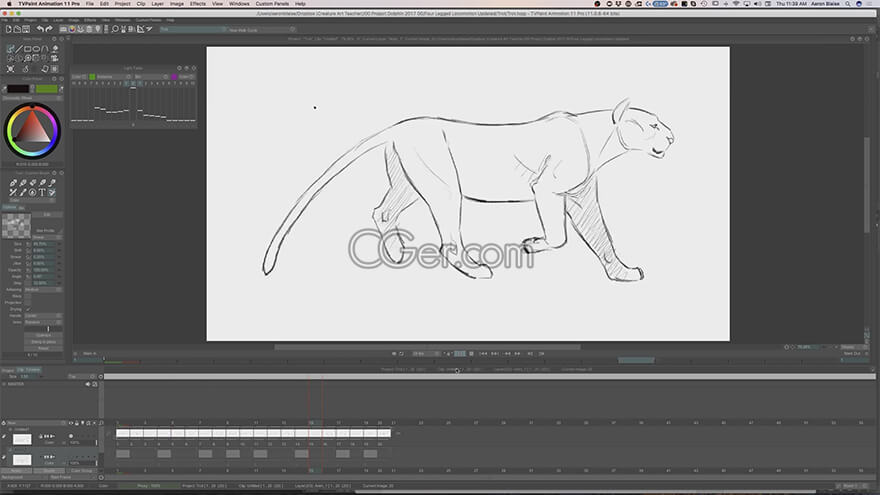
Task: Select the checkmark custom brush icon
Action: (x=52, y=192)
